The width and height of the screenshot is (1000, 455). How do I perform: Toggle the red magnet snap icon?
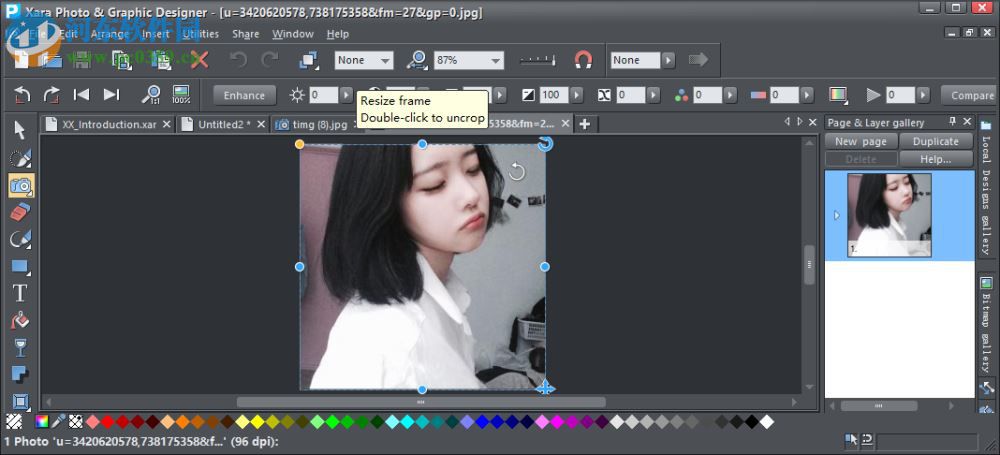tap(583, 60)
